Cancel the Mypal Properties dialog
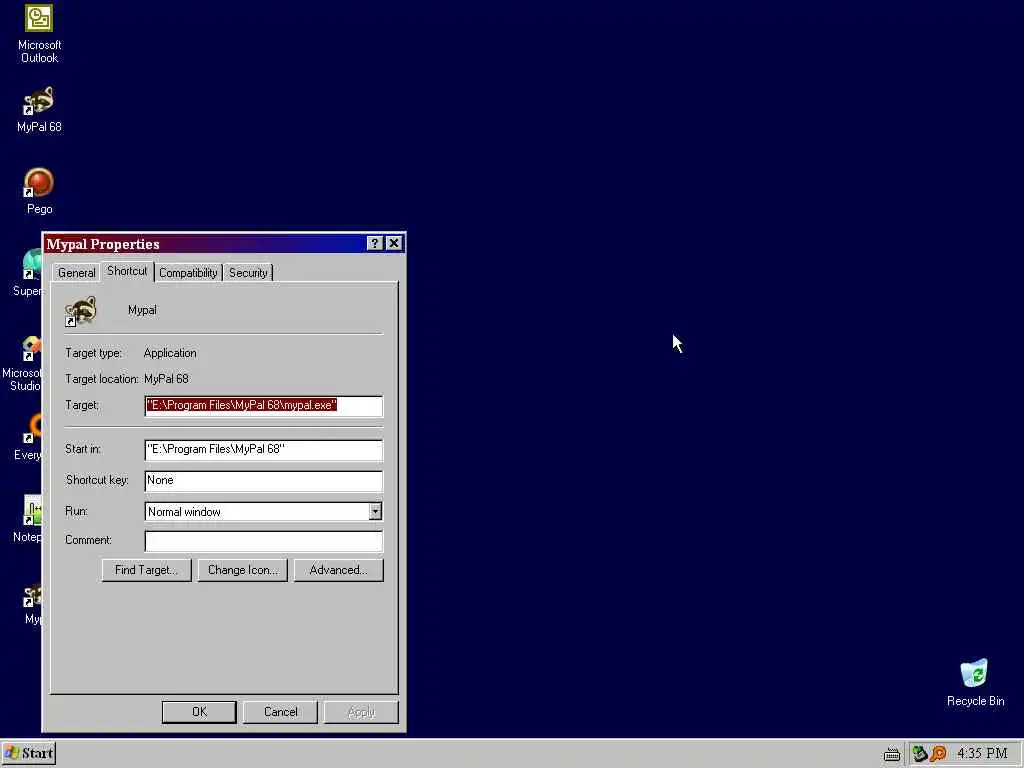The height and width of the screenshot is (768, 1024). [281, 712]
